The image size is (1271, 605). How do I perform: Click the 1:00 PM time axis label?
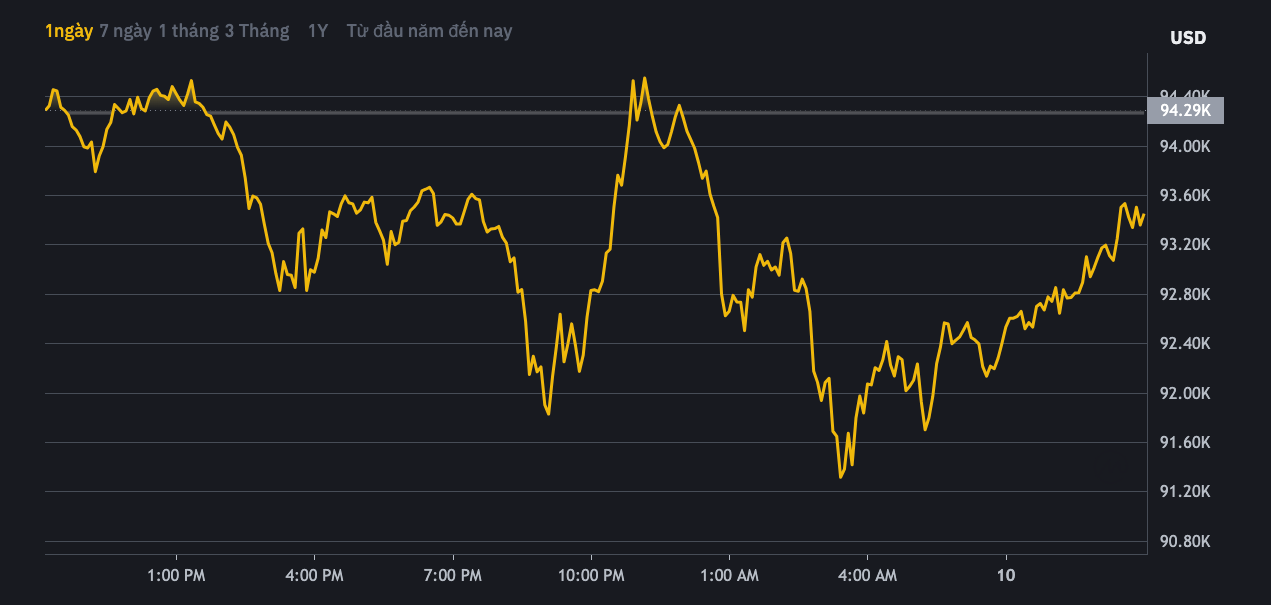click(x=177, y=576)
